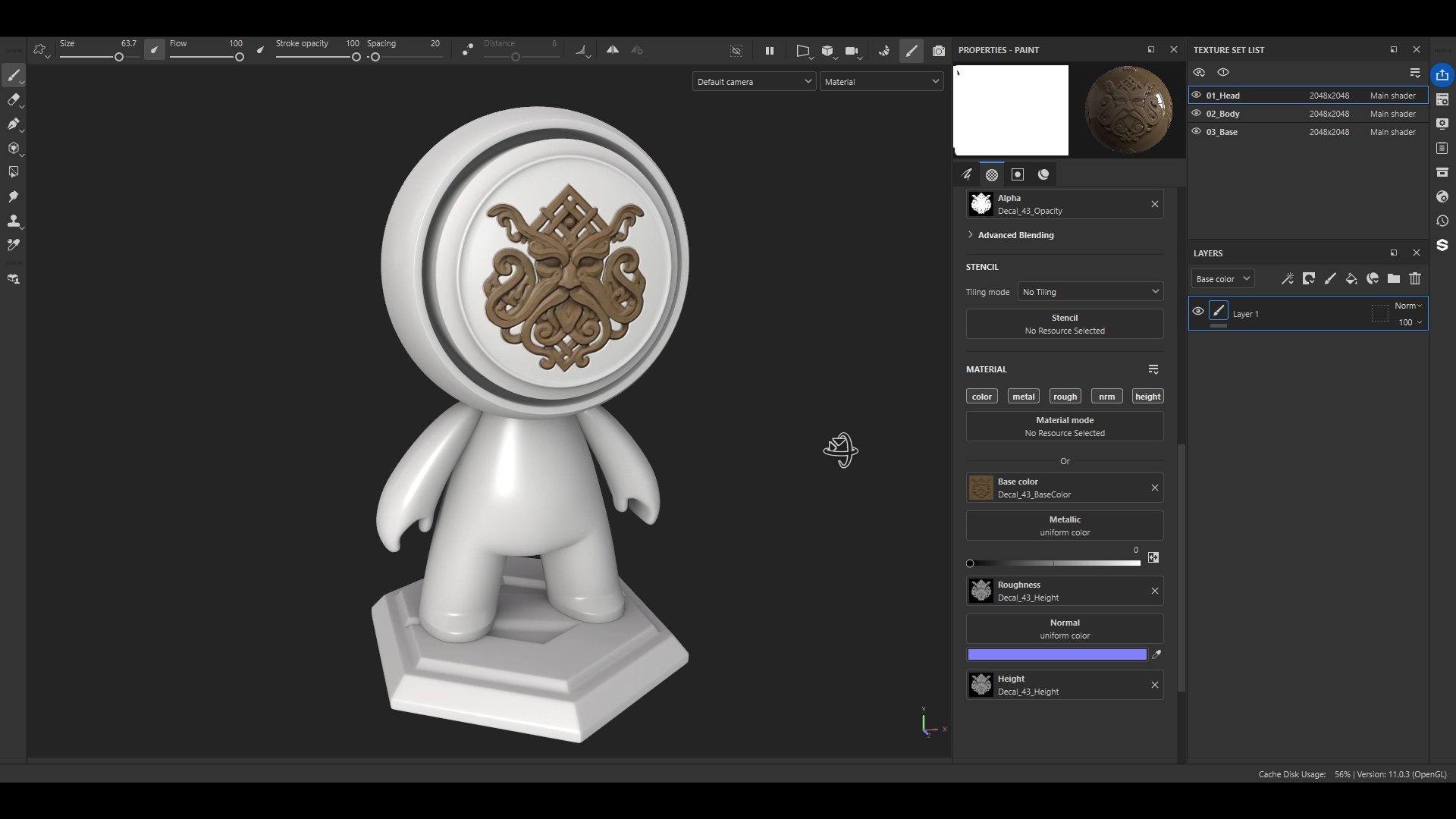Select the Polygon Fill tool
The image size is (1456, 819).
click(13, 172)
